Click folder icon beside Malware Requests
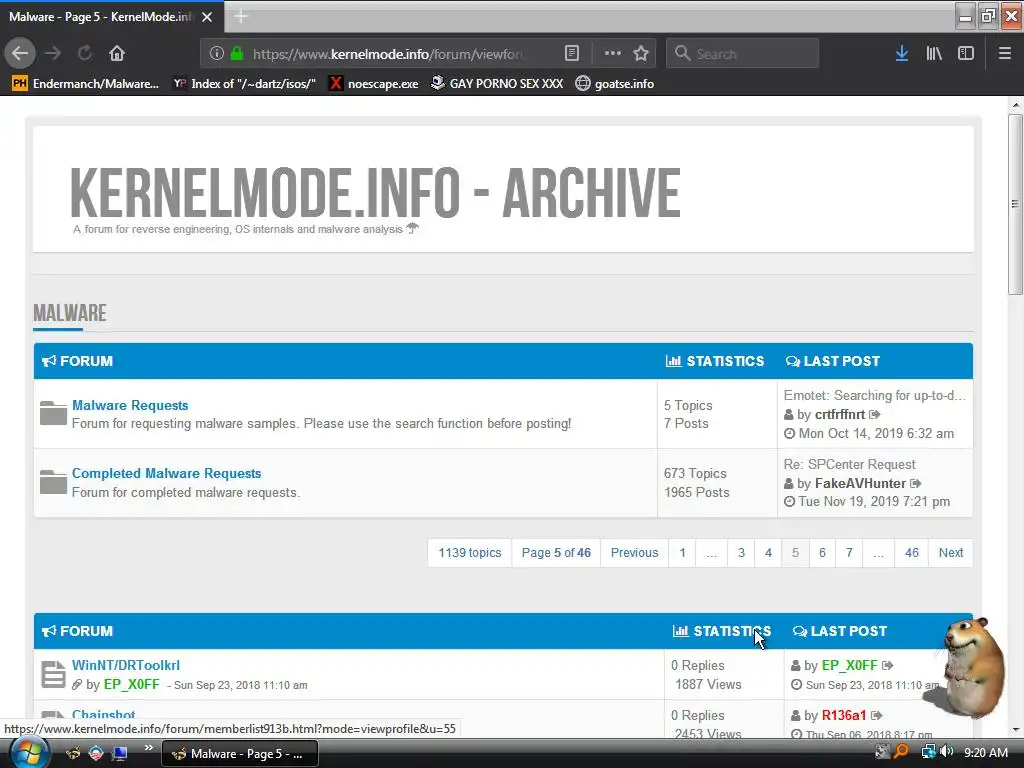Image resolution: width=1024 pixels, height=768 pixels. 53,413
